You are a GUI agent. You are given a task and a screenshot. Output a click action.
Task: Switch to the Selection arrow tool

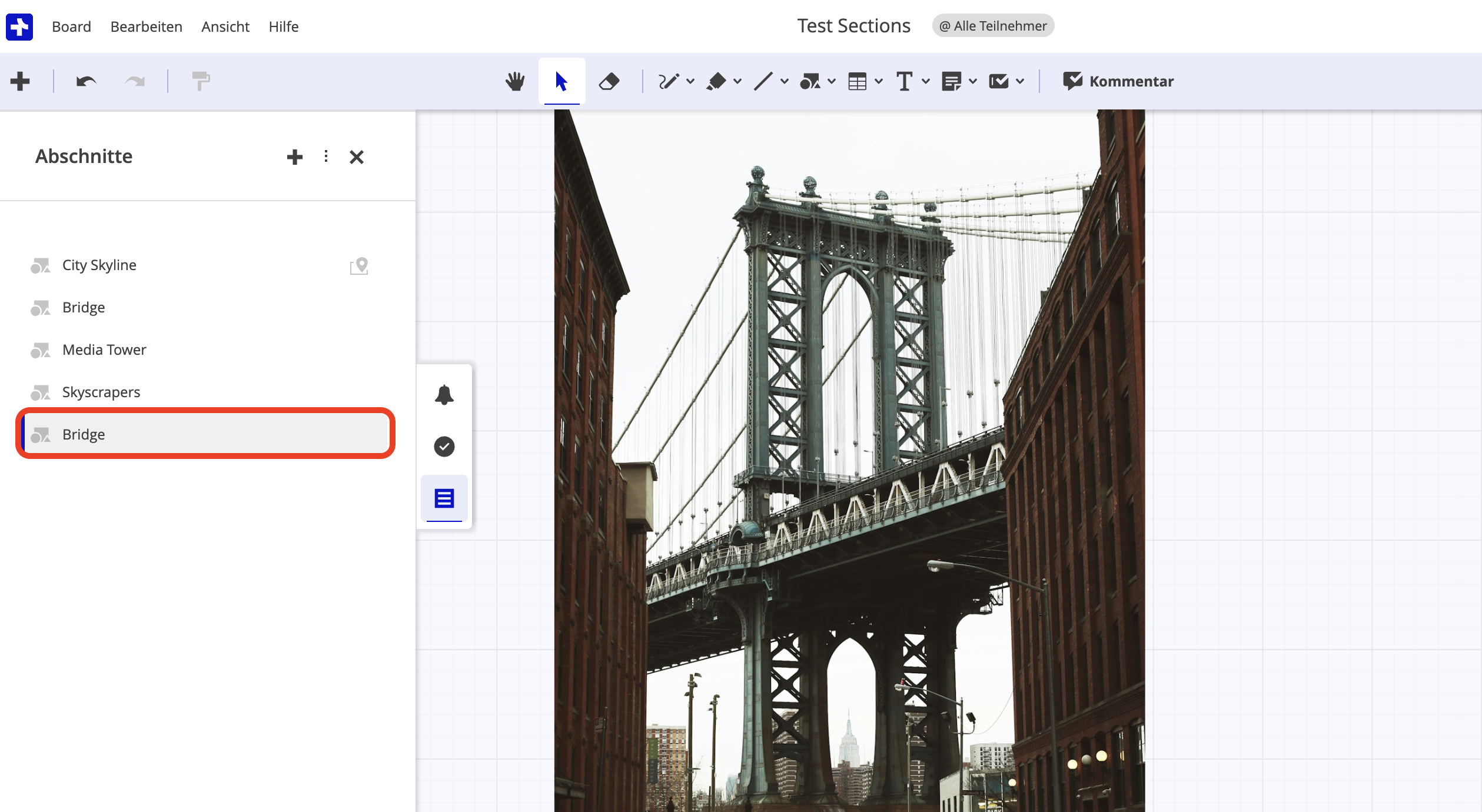[x=560, y=81]
